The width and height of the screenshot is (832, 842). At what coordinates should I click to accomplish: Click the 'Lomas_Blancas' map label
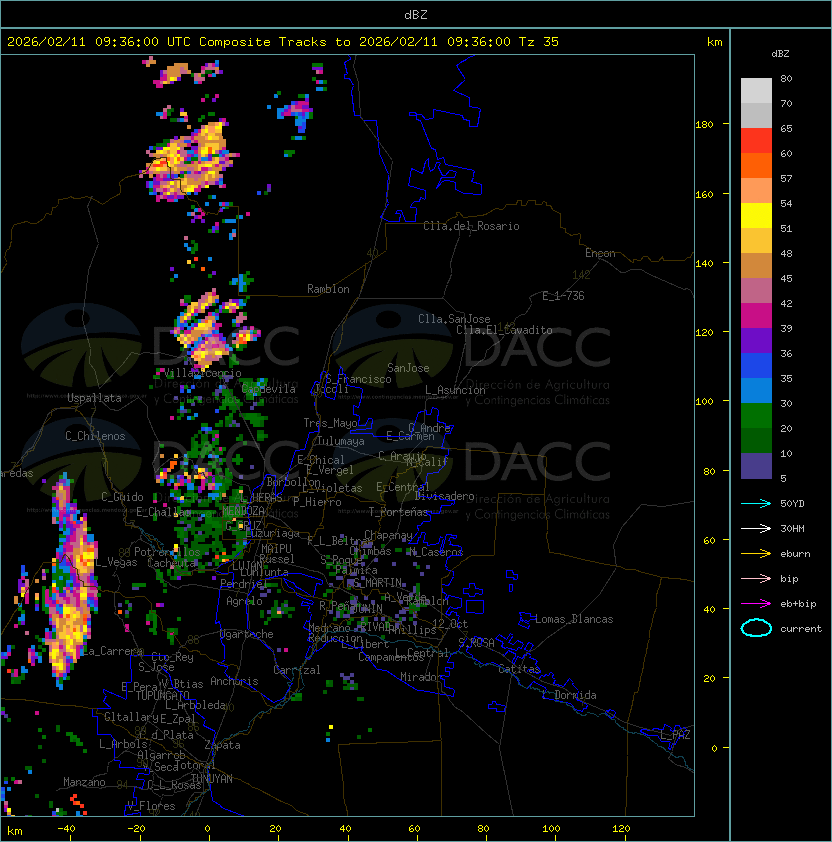tap(574, 619)
